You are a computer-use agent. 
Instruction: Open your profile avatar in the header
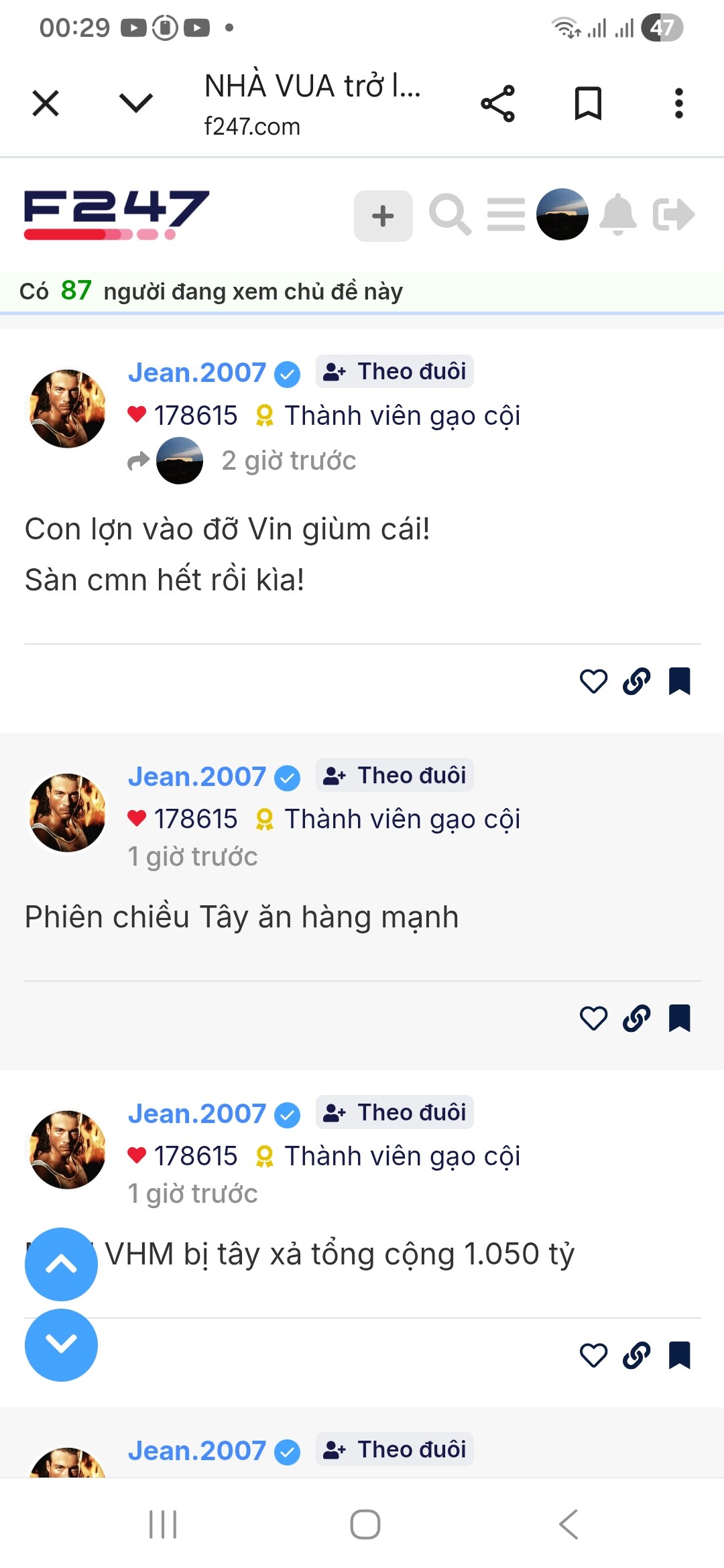pos(562,214)
